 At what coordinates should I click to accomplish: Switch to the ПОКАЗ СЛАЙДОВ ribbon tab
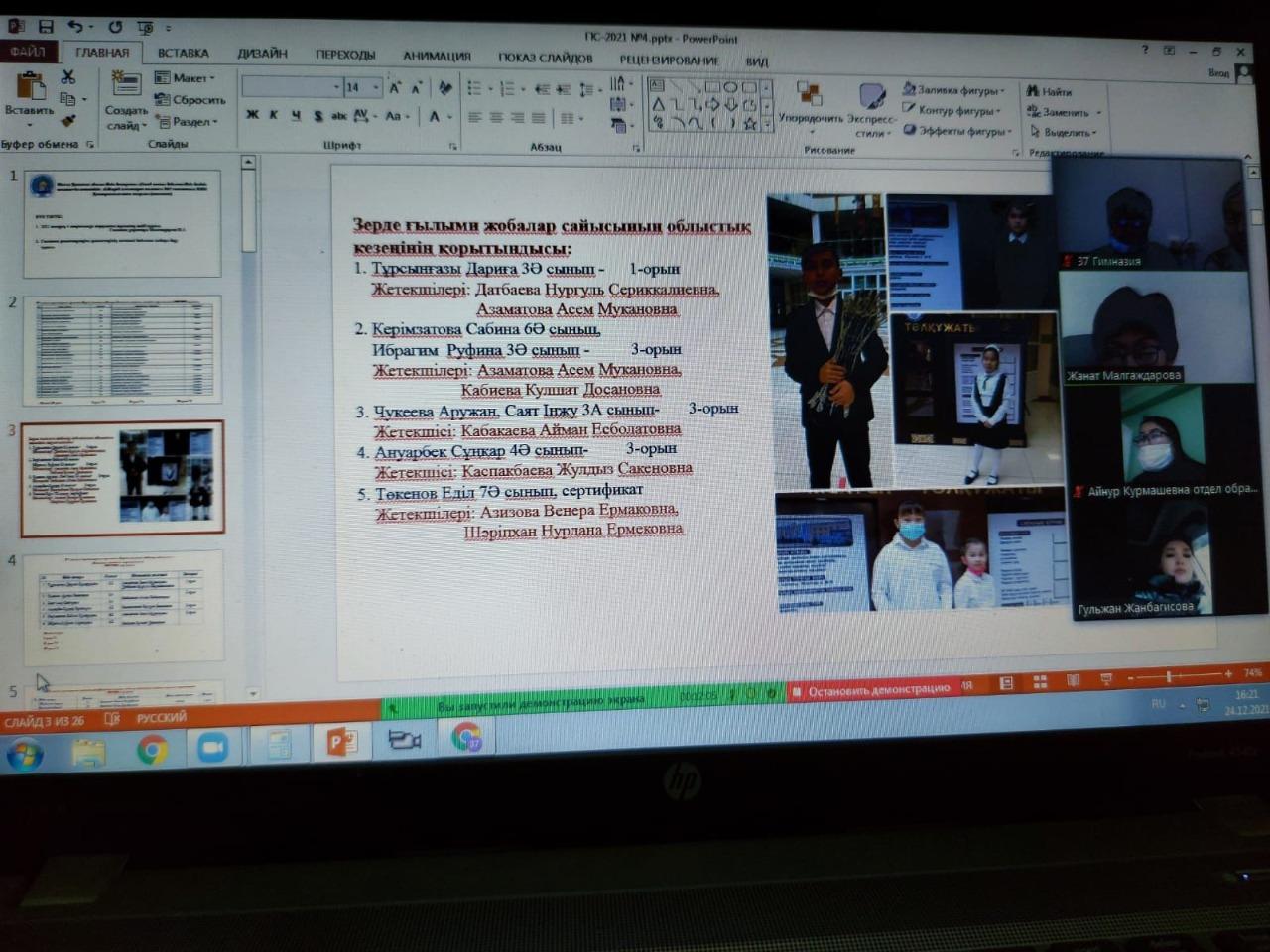[545, 59]
